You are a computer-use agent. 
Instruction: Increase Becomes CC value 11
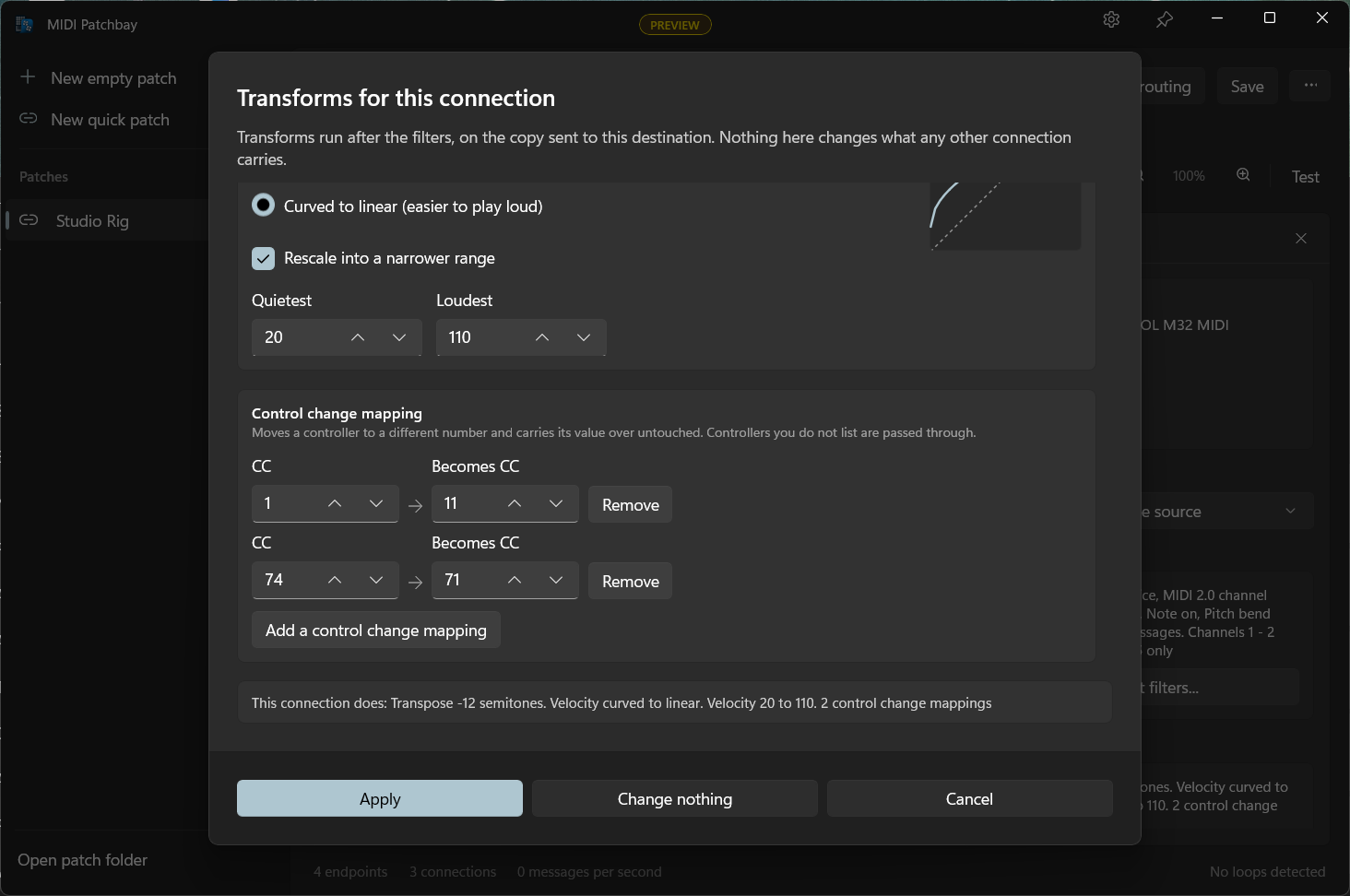tap(515, 503)
